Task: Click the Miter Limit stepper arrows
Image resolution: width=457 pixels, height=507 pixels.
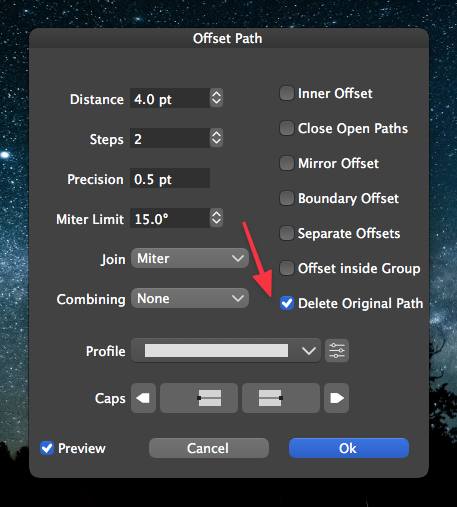Action: tap(216, 218)
